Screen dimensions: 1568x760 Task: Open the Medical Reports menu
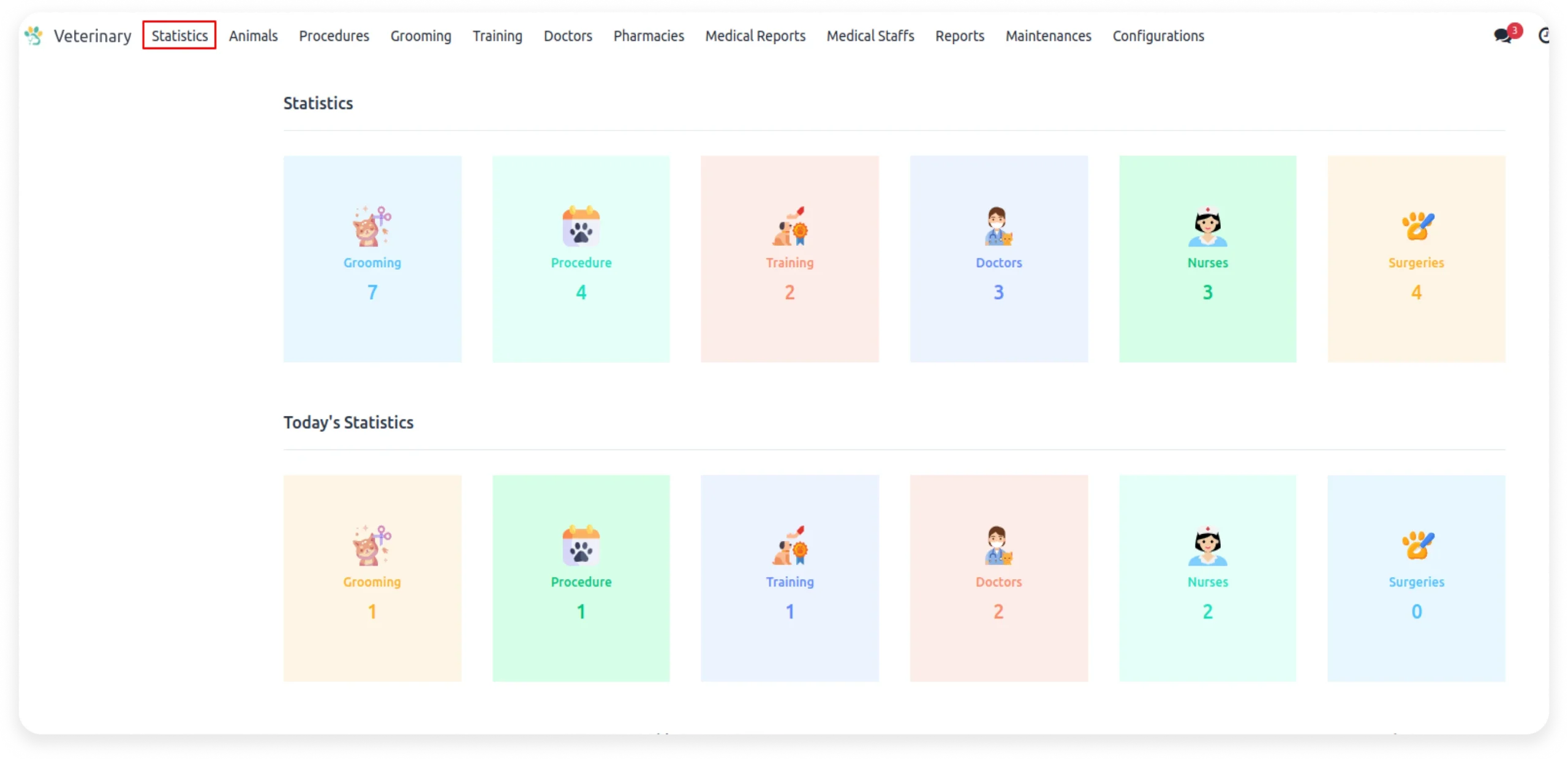[755, 36]
